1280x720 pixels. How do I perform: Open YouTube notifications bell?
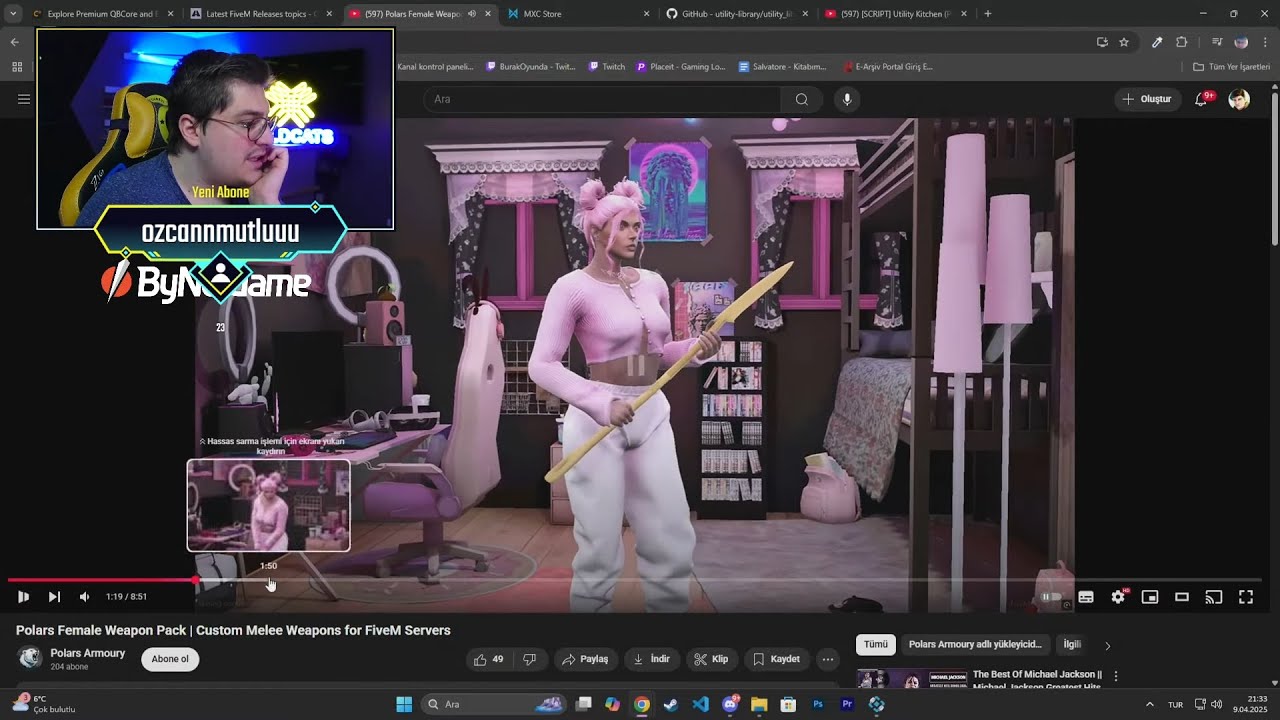click(x=1202, y=99)
